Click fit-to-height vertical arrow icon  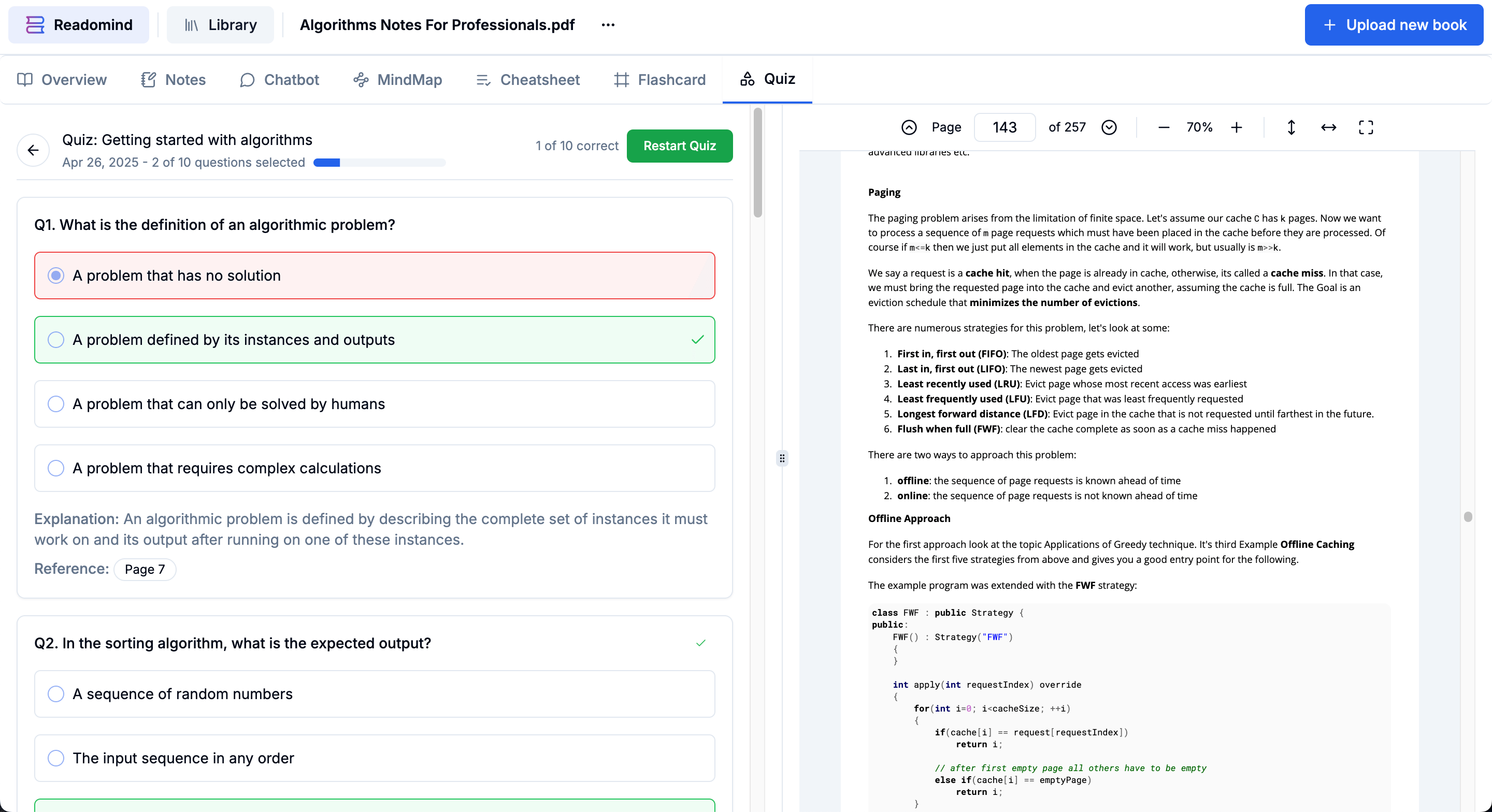1291,127
